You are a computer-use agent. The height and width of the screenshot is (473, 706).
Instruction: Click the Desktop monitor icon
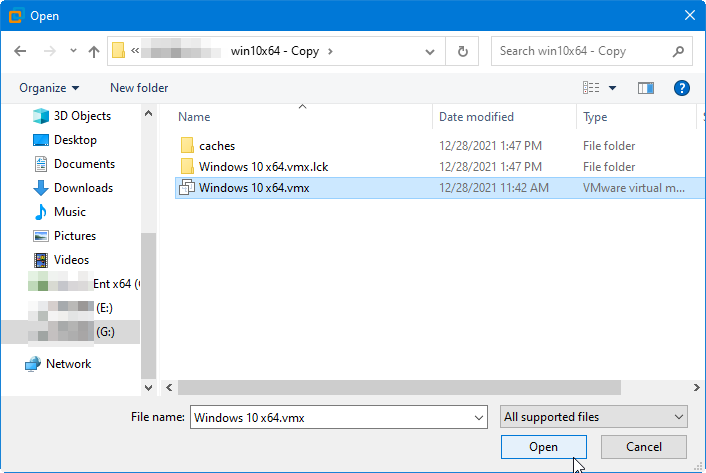tap(41, 140)
